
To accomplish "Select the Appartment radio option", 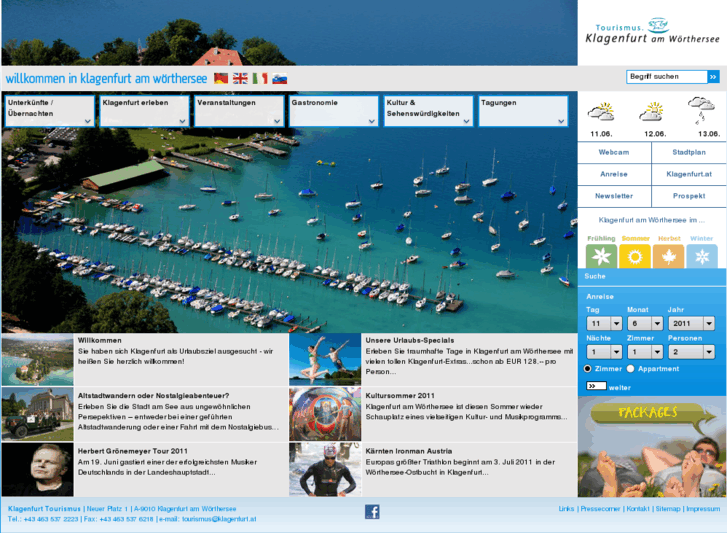I will tap(630, 369).
